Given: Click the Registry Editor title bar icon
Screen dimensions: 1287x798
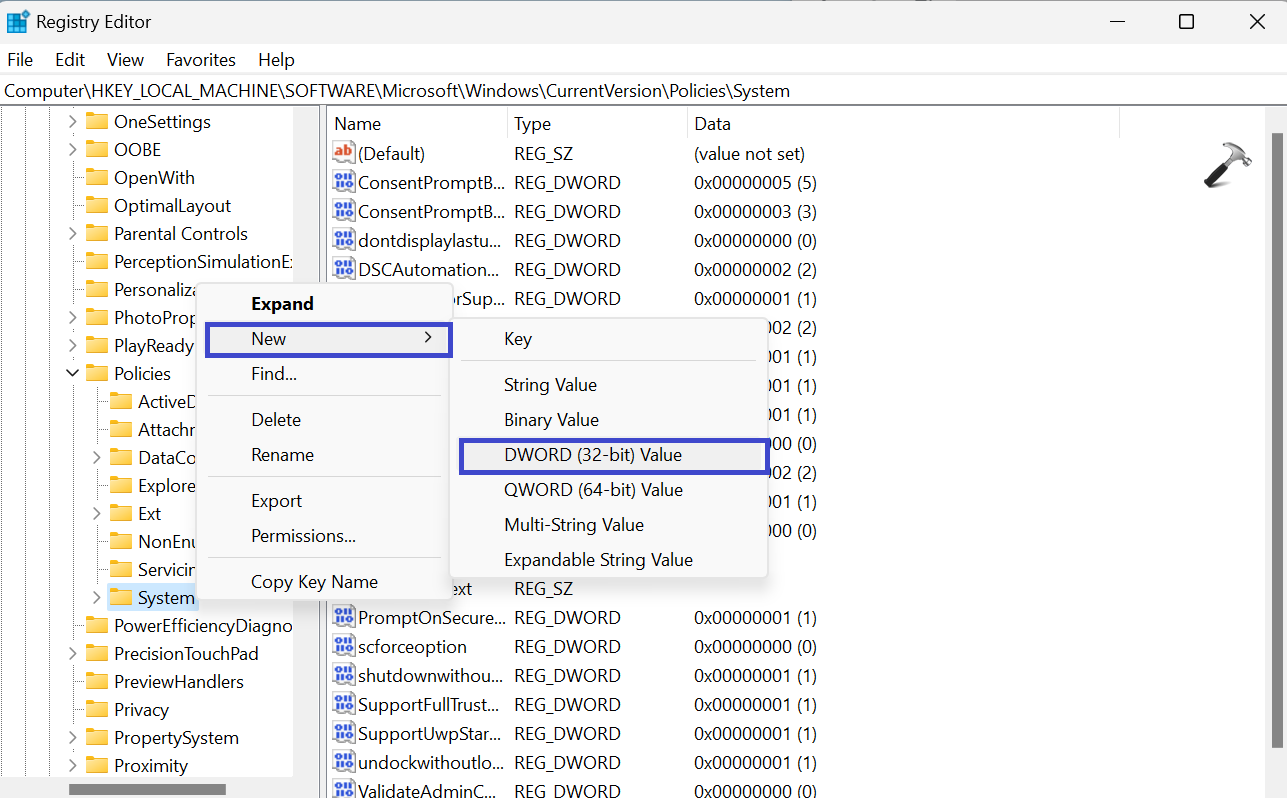Looking at the screenshot, I should (18, 21).
